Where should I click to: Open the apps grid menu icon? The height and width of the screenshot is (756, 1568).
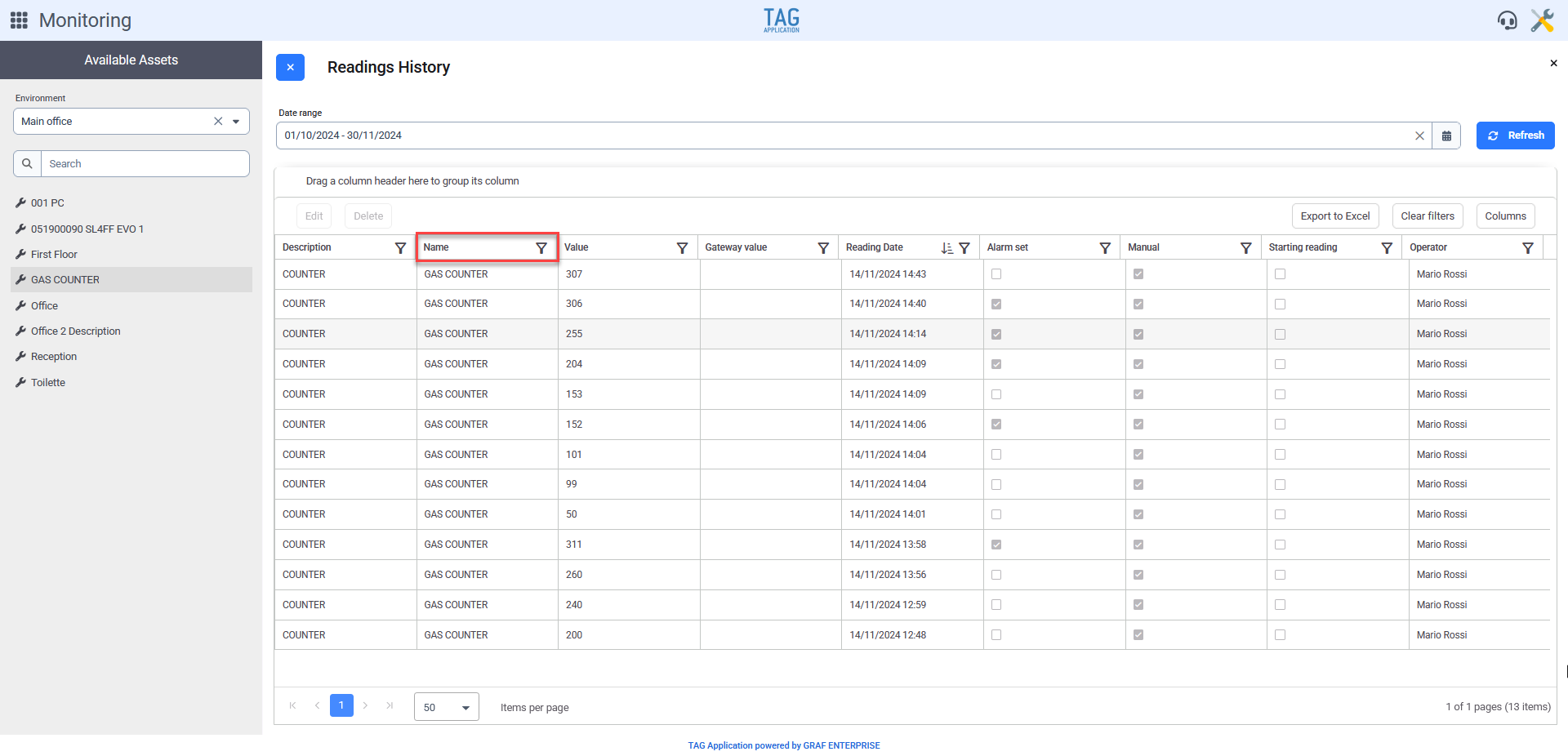tap(19, 20)
